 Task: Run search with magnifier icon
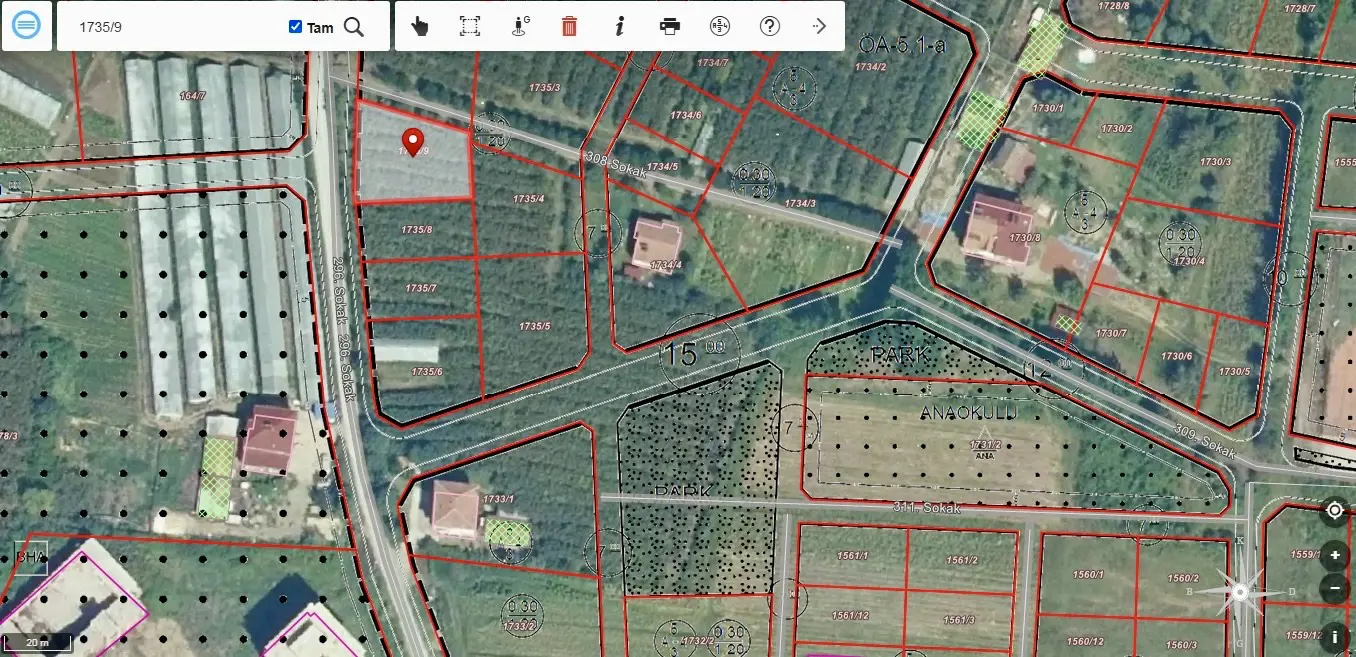click(354, 27)
